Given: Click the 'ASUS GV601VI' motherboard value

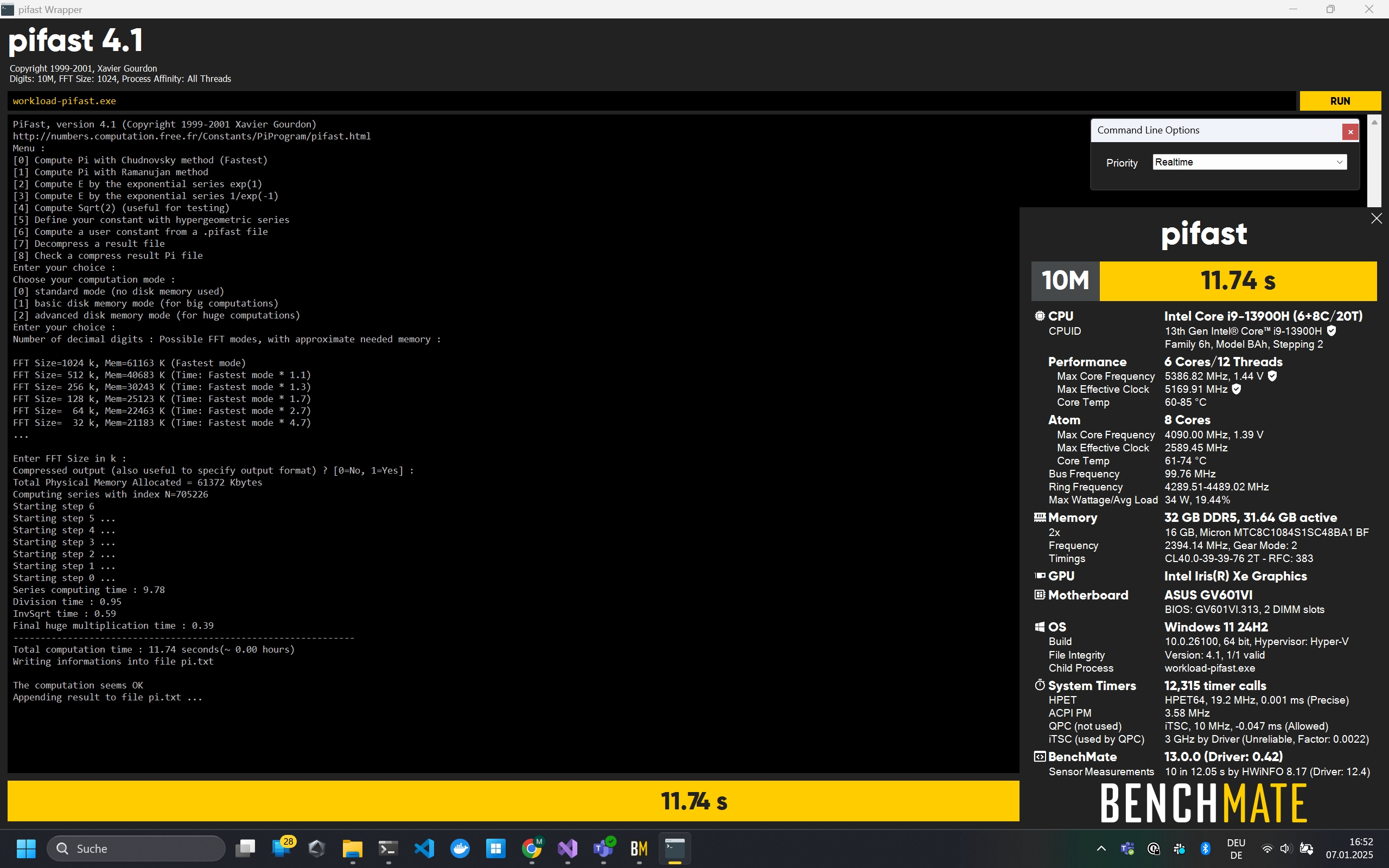Looking at the screenshot, I should pos(1208,595).
